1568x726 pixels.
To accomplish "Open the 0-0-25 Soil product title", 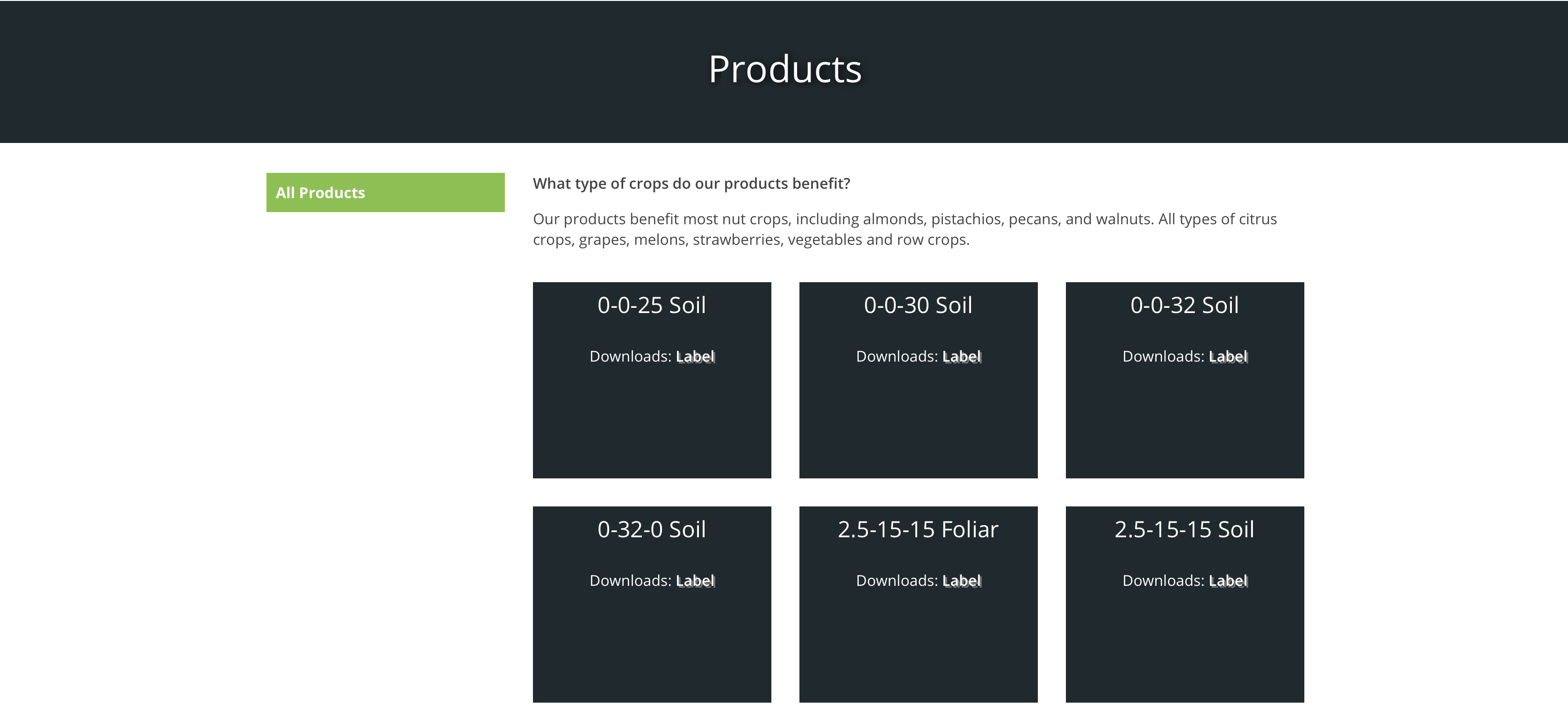I will tap(651, 305).
